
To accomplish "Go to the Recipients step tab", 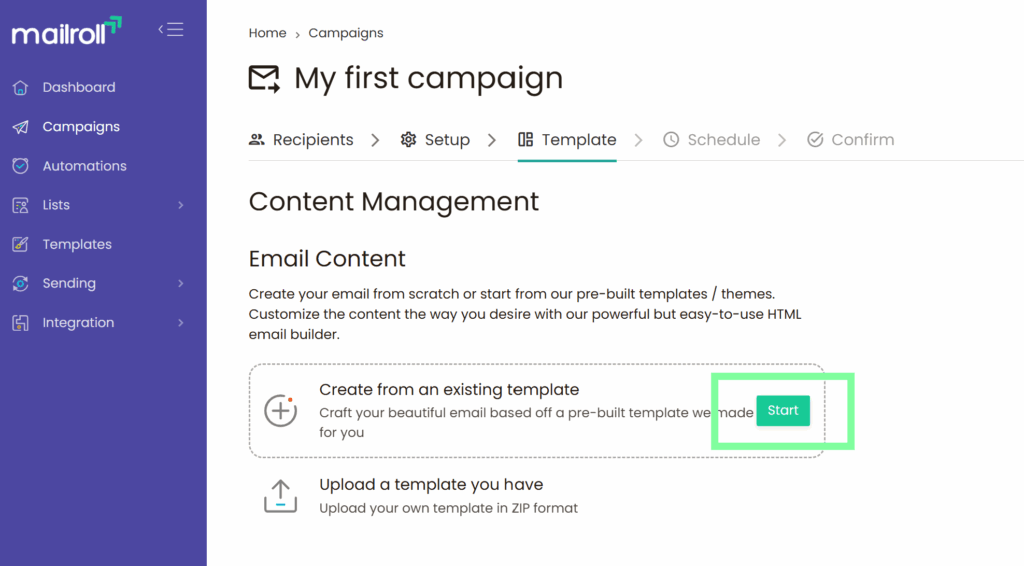I will (x=301, y=140).
